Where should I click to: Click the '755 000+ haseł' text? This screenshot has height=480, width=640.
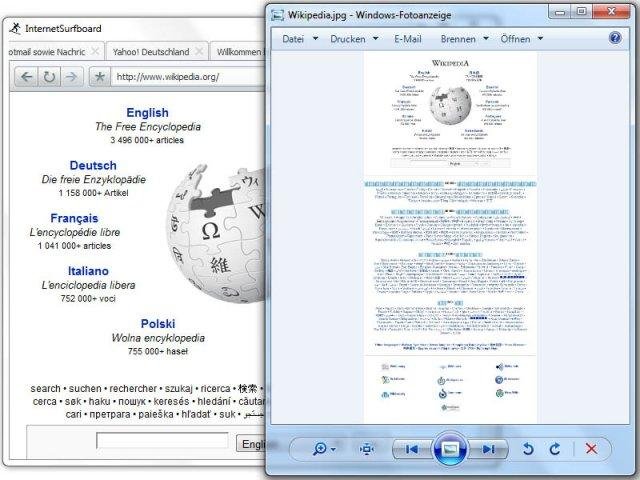point(158,351)
